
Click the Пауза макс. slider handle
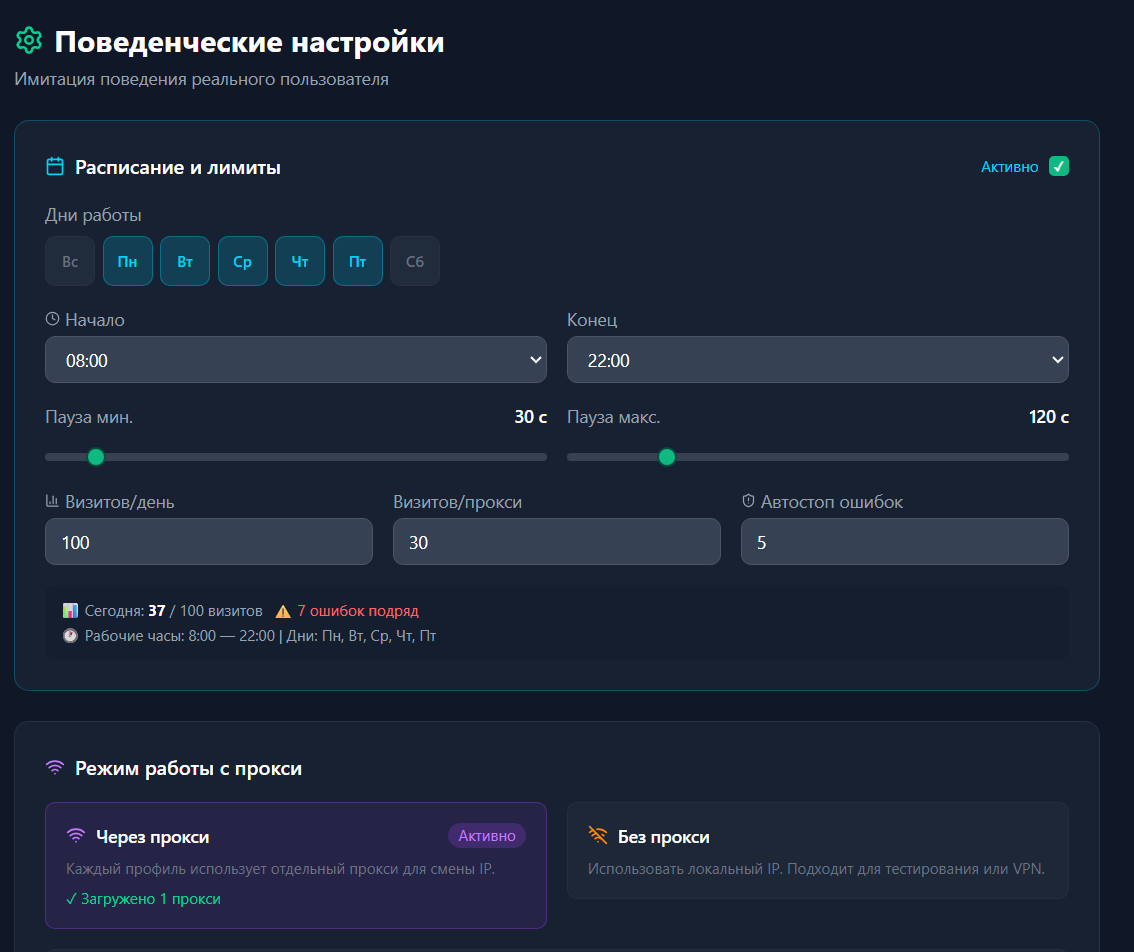[667, 457]
